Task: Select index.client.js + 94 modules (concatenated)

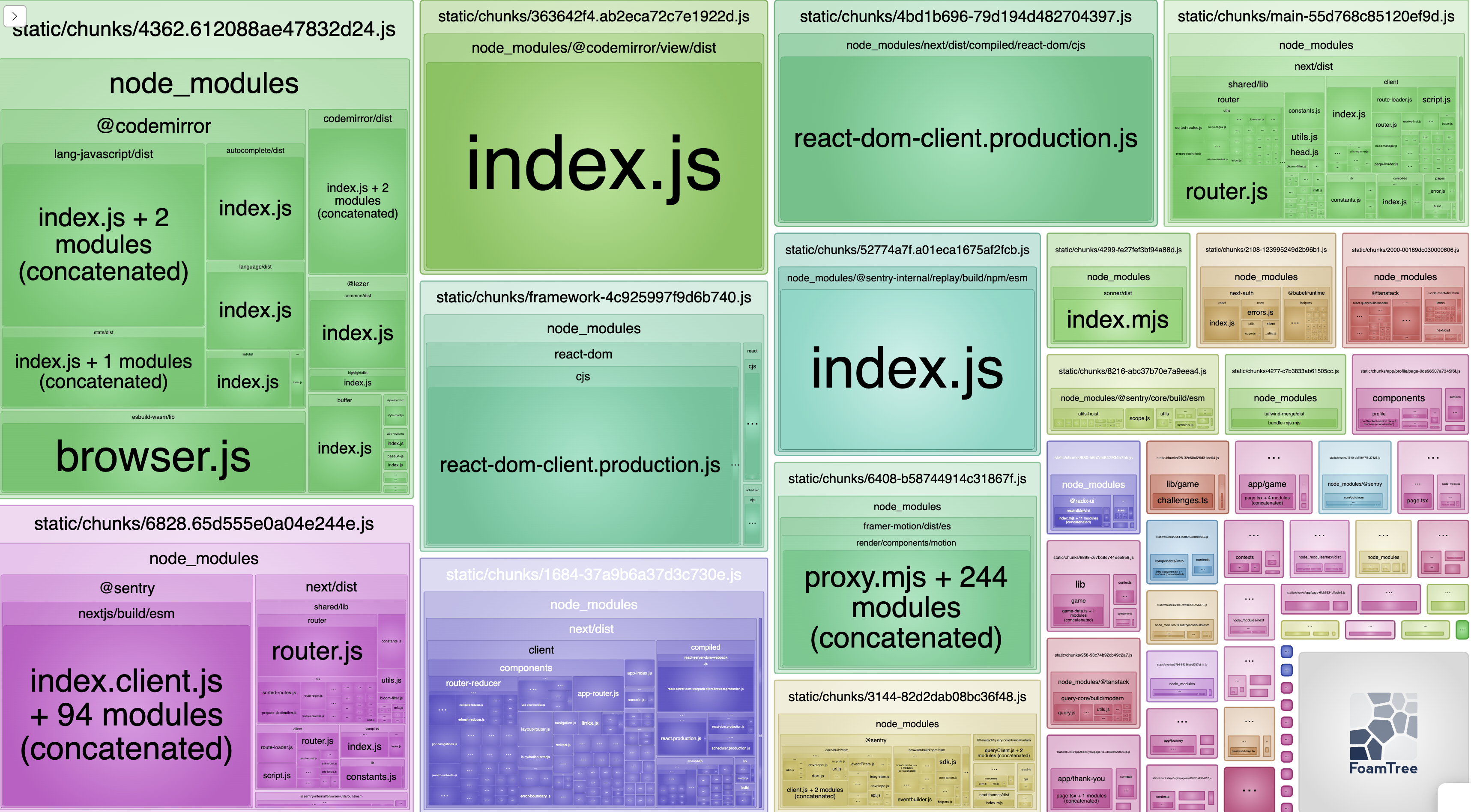Action: click(126, 715)
